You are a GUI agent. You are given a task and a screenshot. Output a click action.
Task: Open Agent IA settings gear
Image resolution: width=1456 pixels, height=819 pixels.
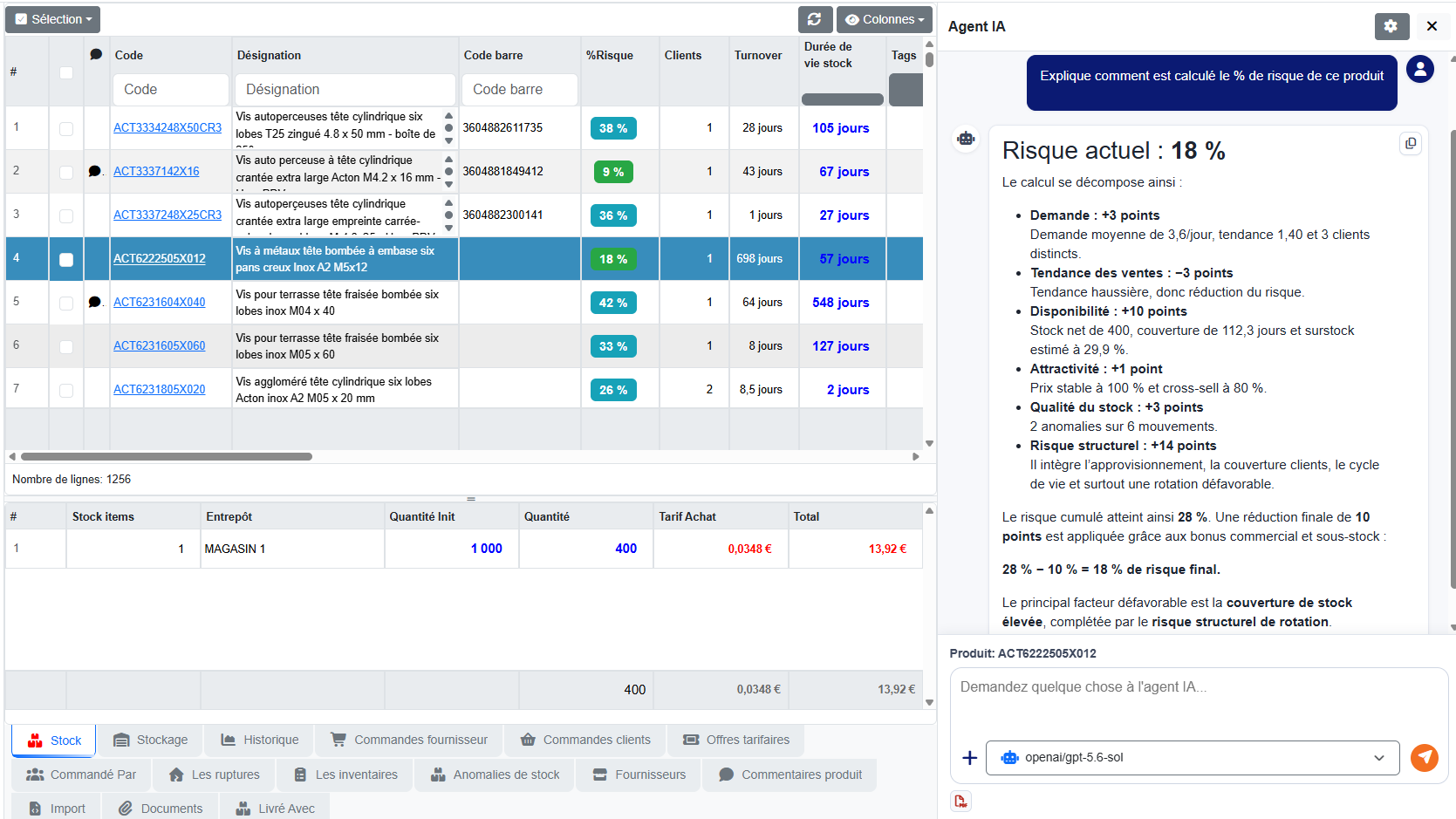tap(1391, 26)
